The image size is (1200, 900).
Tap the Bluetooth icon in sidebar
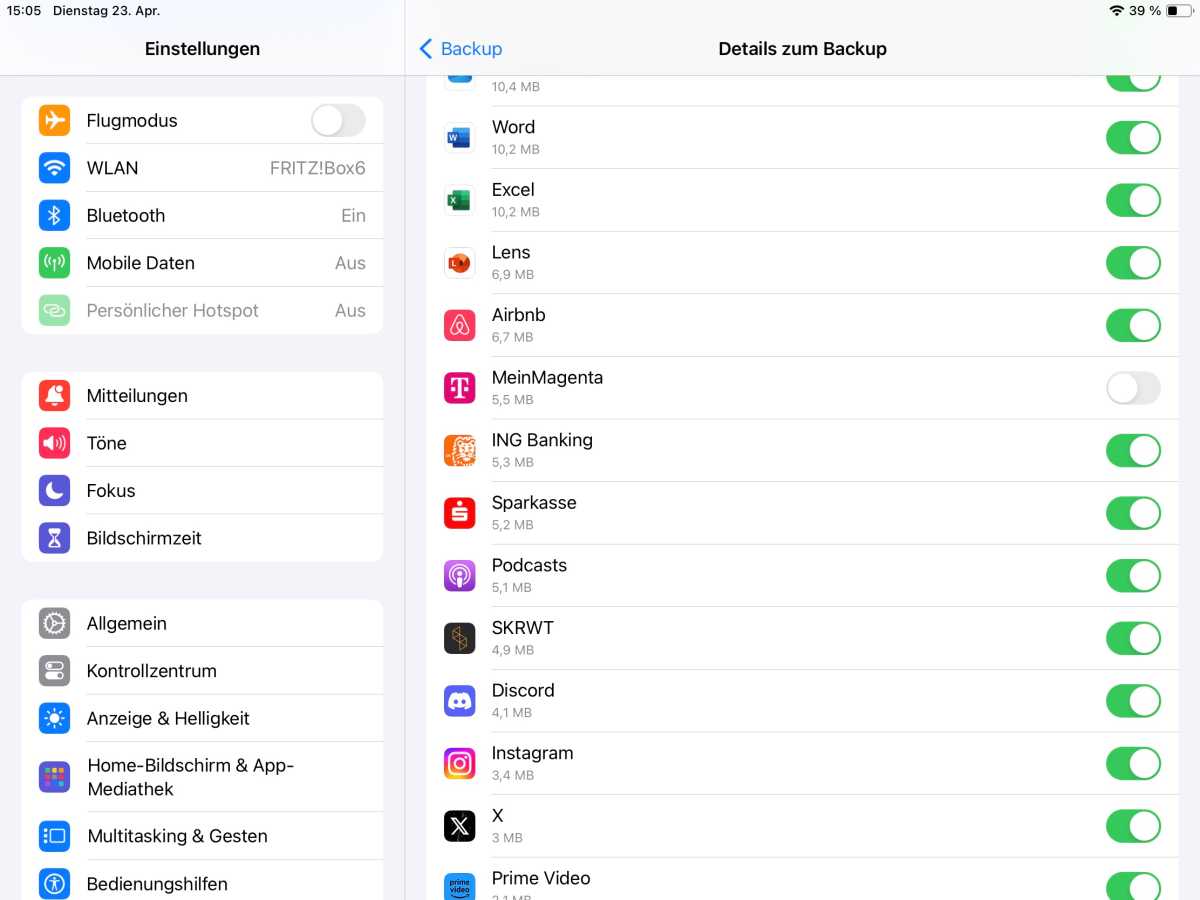pyautogui.click(x=54, y=215)
